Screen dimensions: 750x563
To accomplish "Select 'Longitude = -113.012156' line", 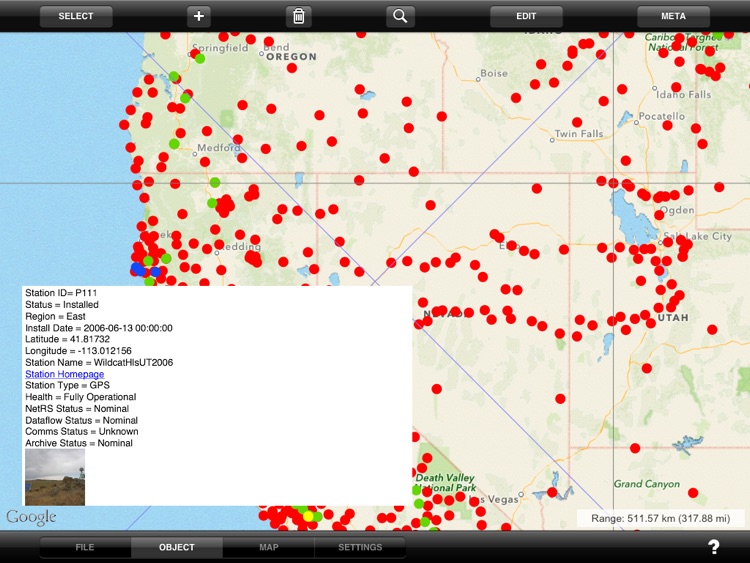I will (78, 351).
